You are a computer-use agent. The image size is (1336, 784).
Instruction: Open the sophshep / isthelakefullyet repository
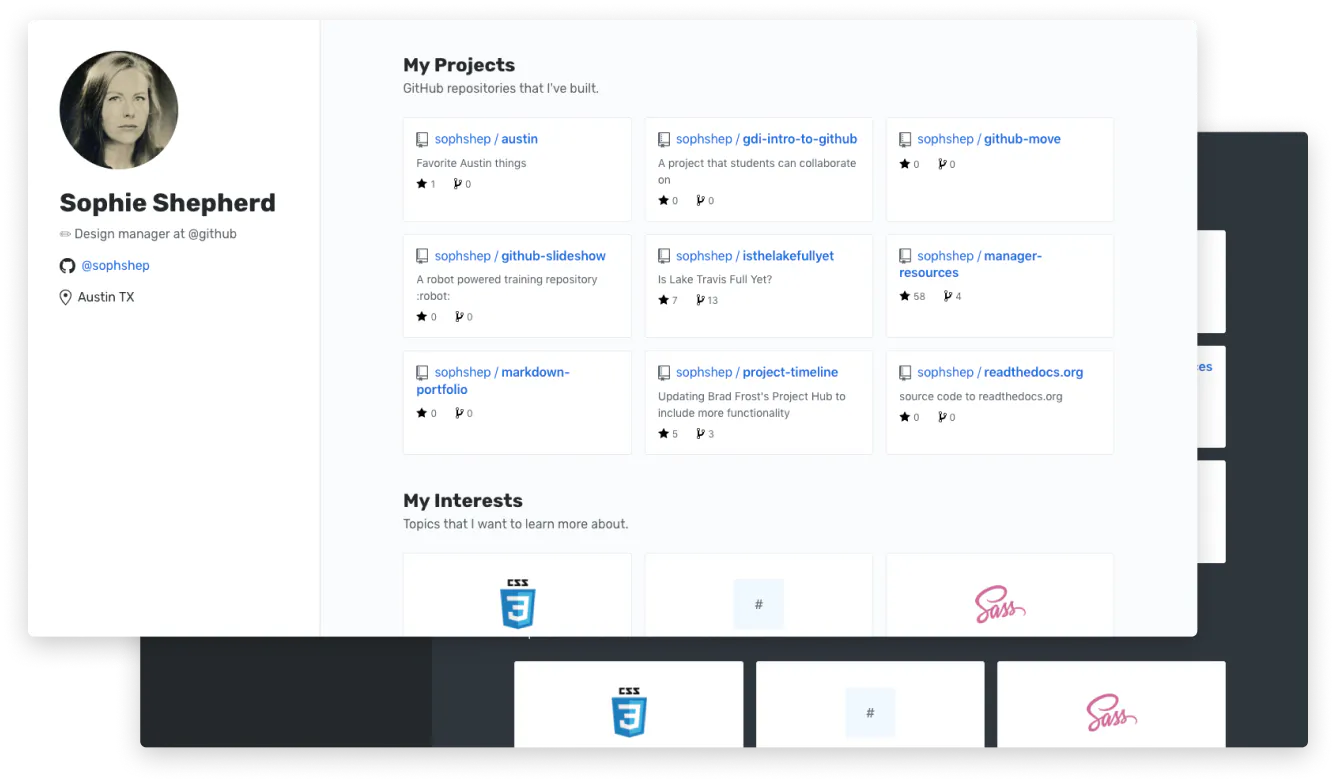tap(755, 256)
